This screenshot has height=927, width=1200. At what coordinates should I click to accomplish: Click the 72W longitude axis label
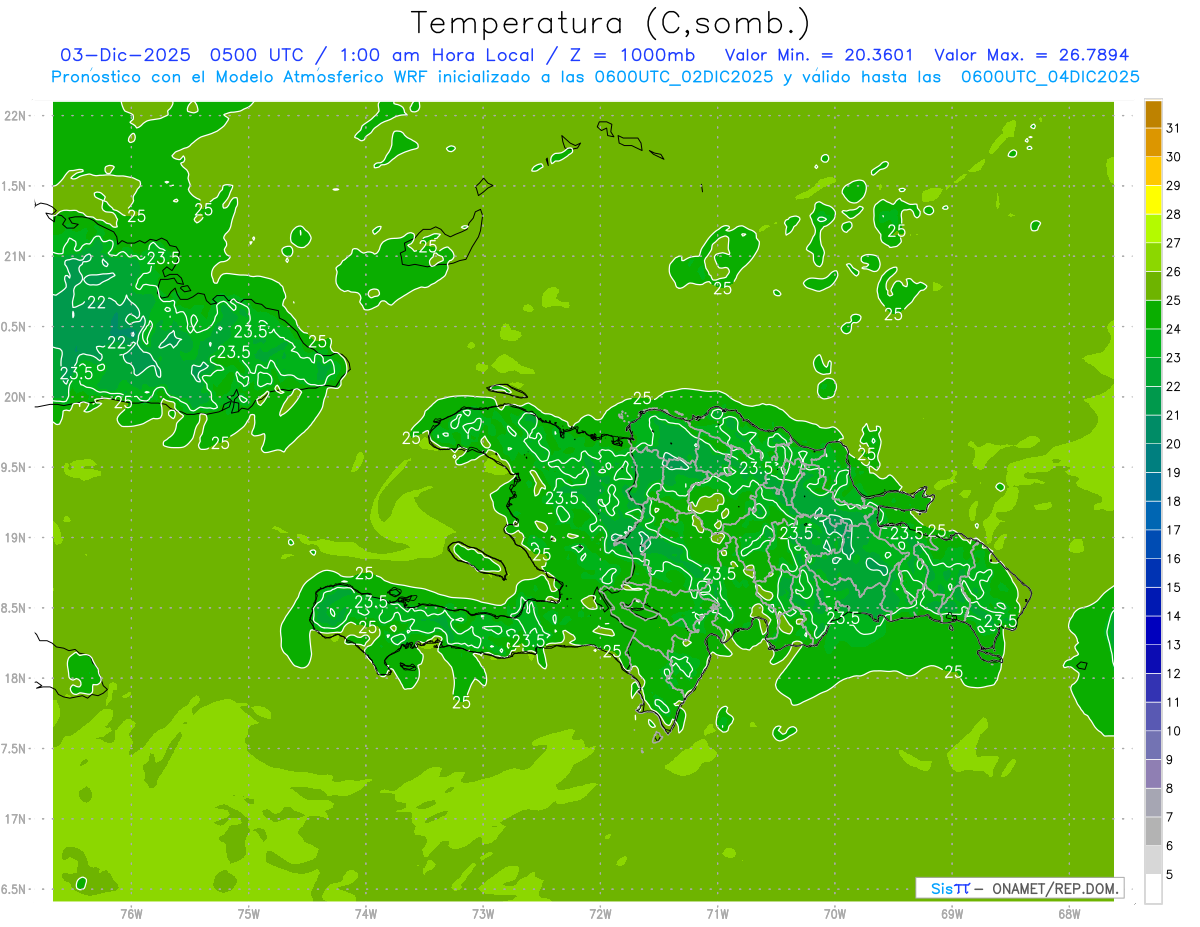(x=600, y=913)
